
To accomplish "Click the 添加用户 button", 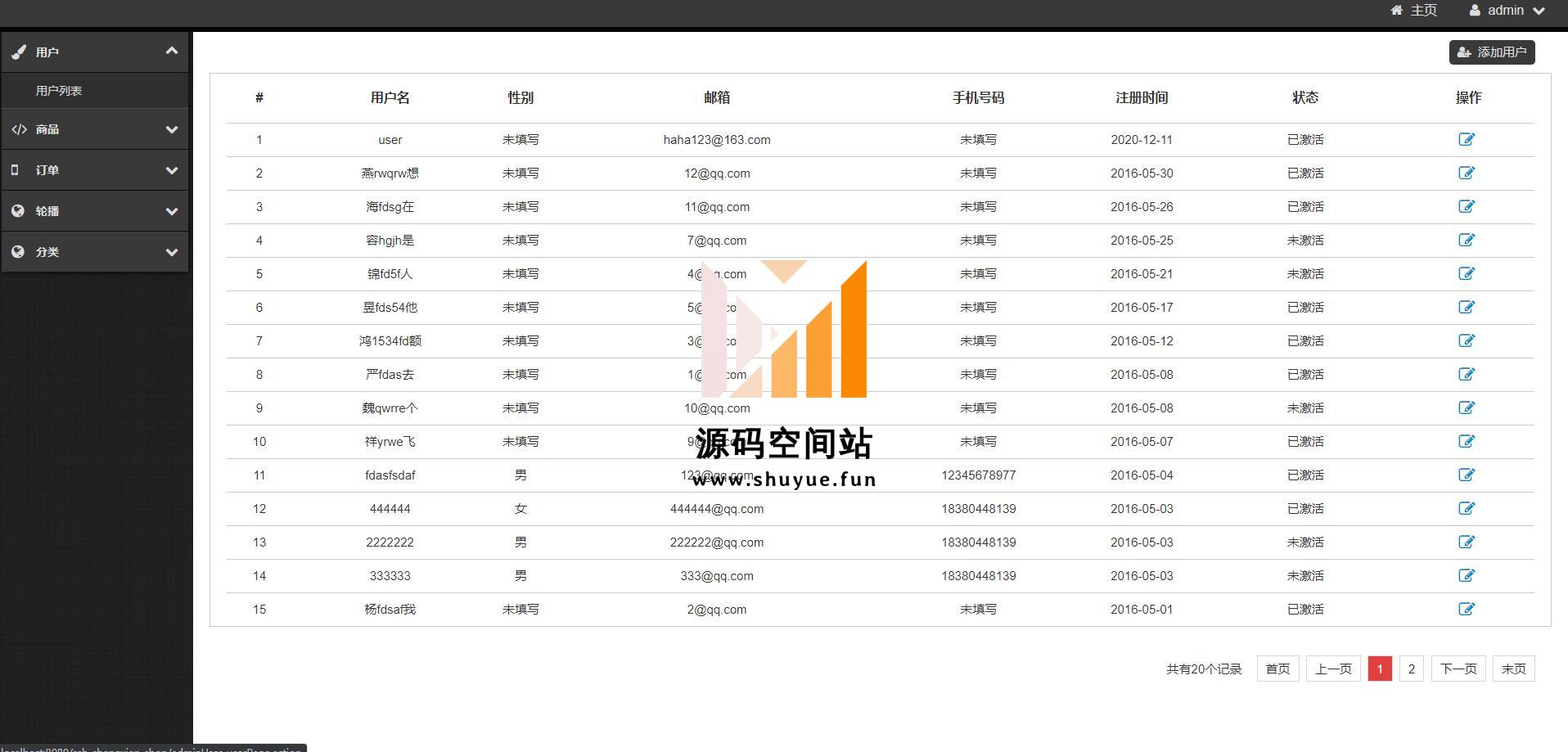I will tap(1492, 52).
